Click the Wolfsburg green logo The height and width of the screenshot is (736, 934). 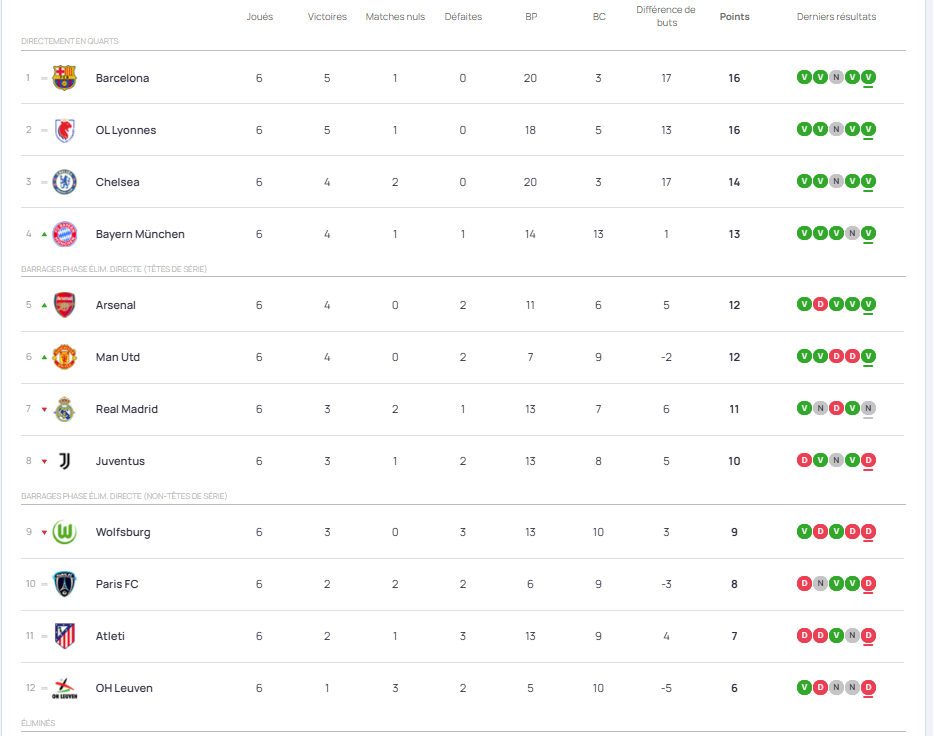click(64, 532)
